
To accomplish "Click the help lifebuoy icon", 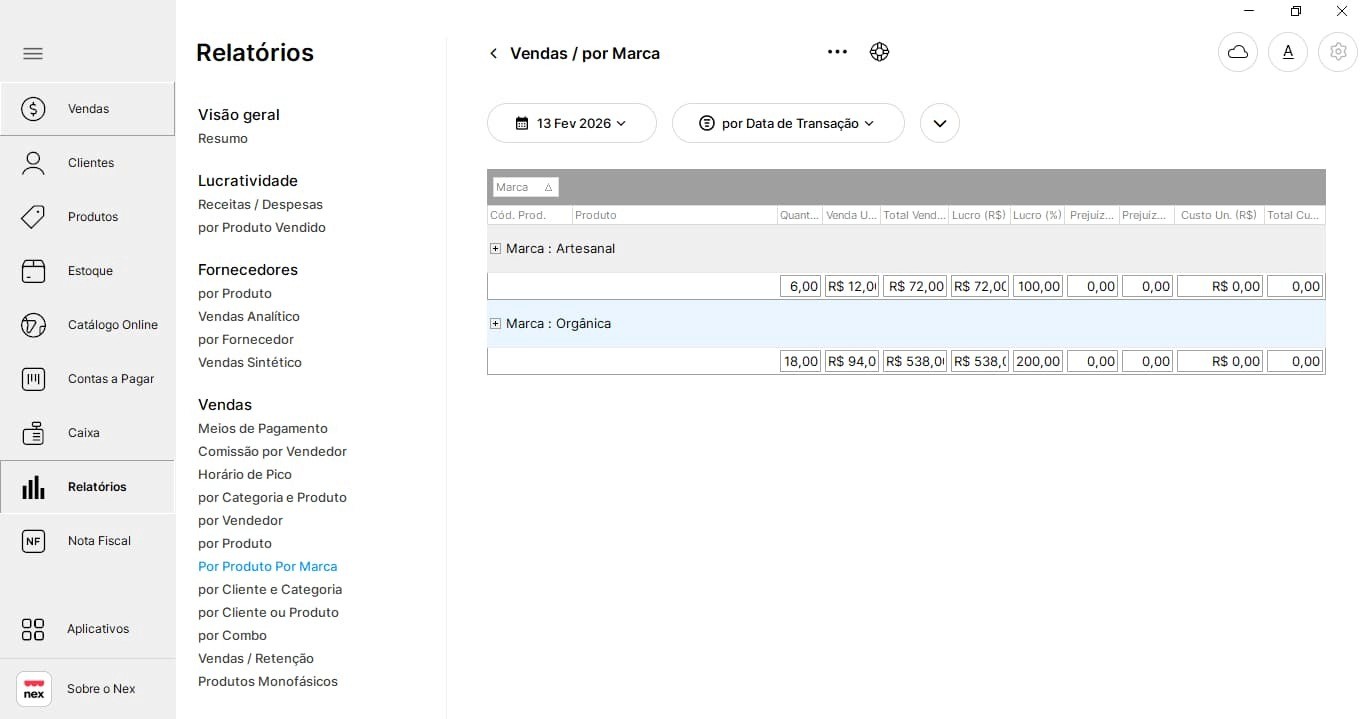I will (879, 52).
